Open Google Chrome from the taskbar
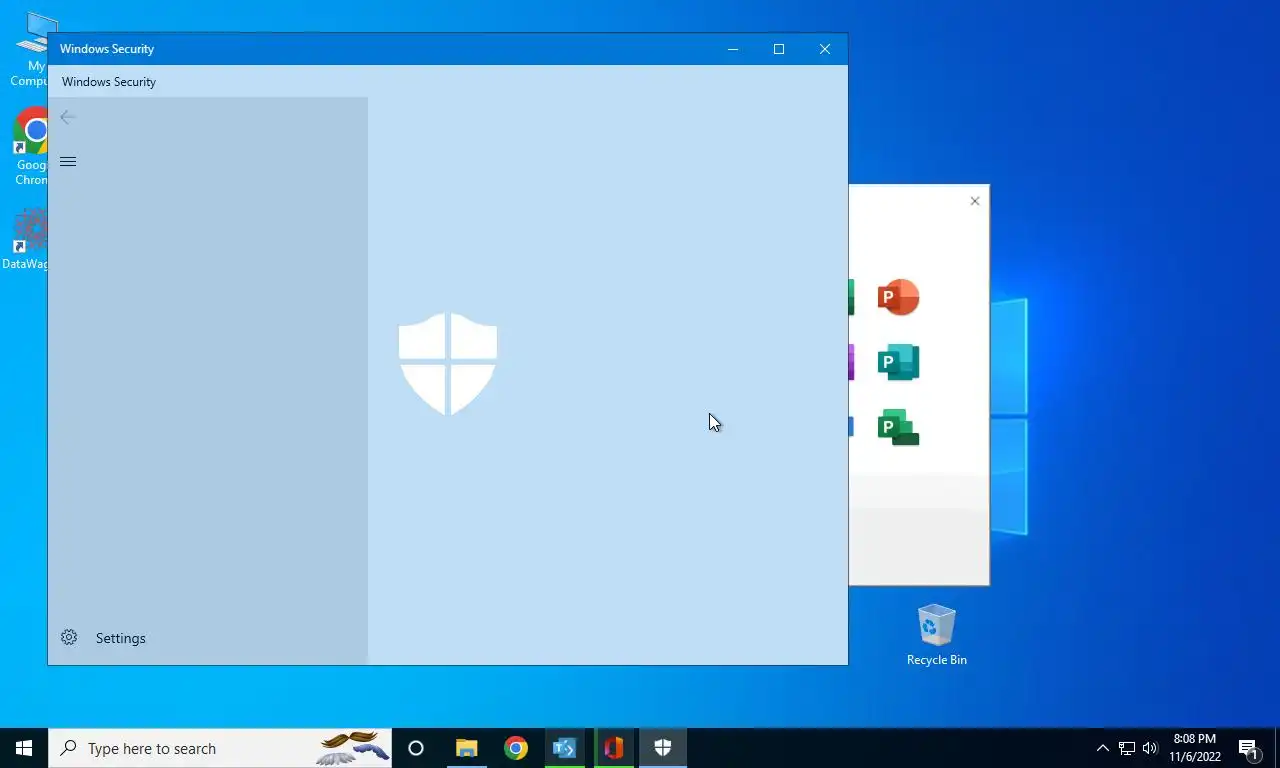The height and width of the screenshot is (768, 1280). (x=515, y=748)
